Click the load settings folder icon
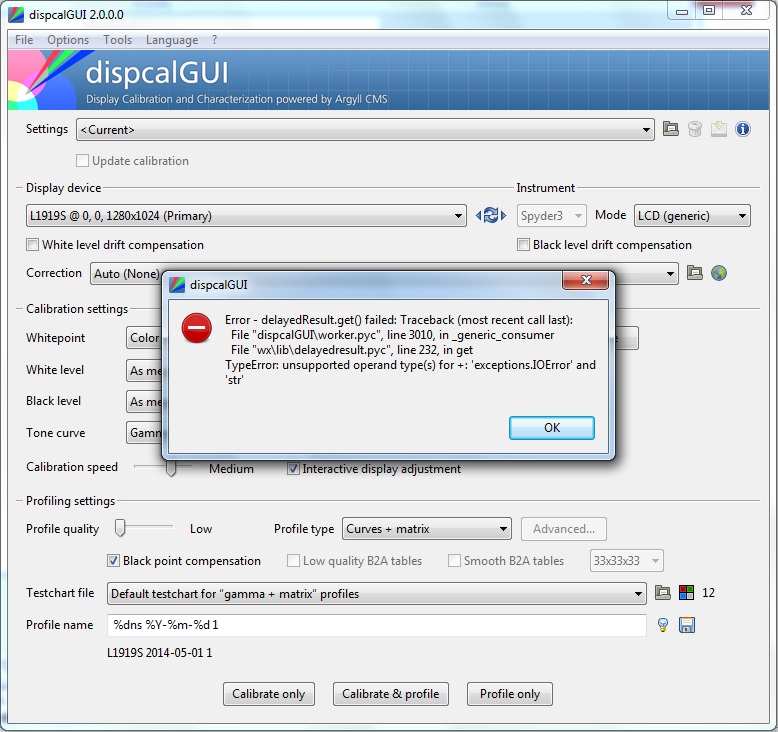 670,130
